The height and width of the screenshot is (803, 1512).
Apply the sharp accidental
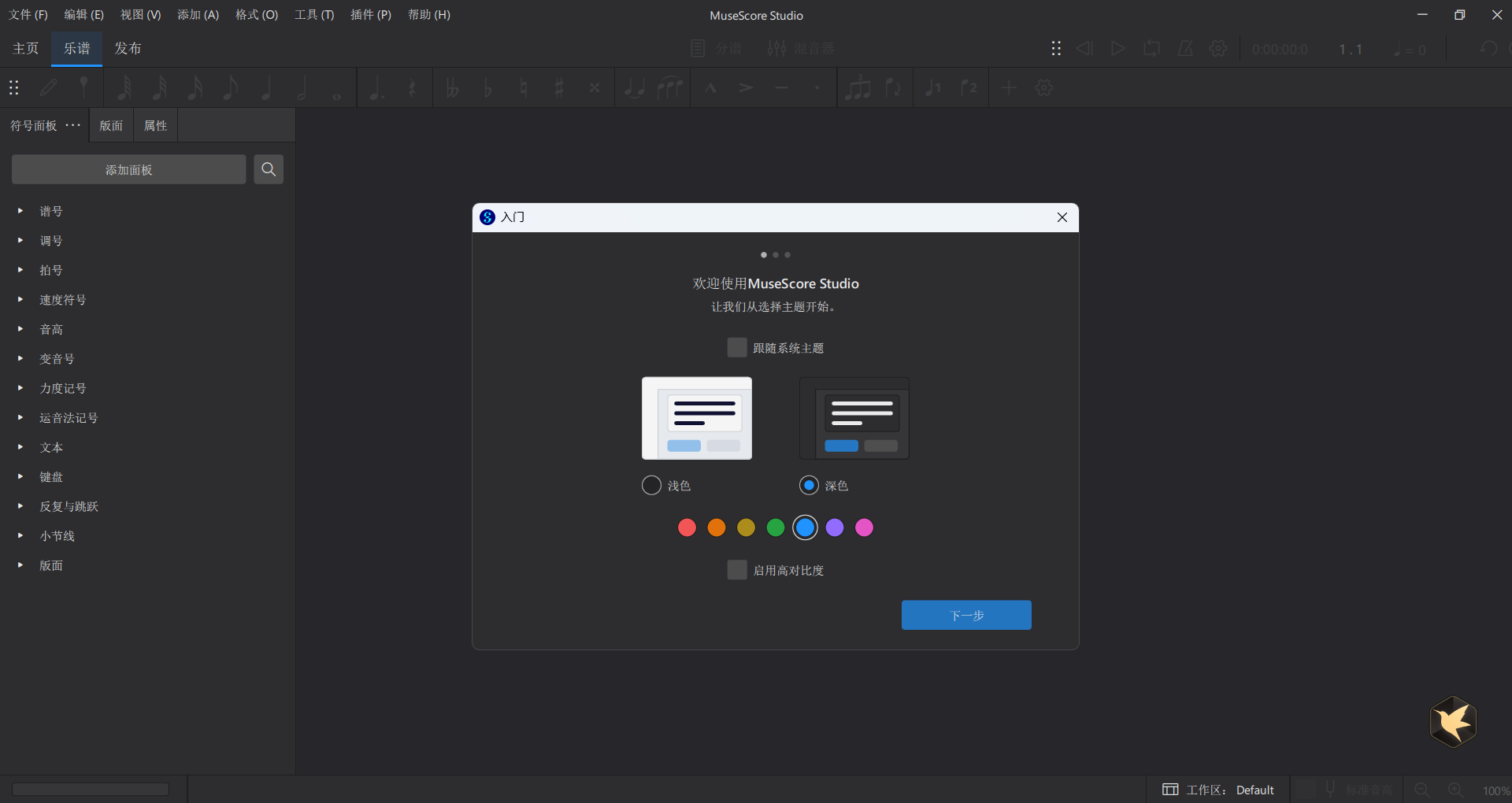[559, 88]
